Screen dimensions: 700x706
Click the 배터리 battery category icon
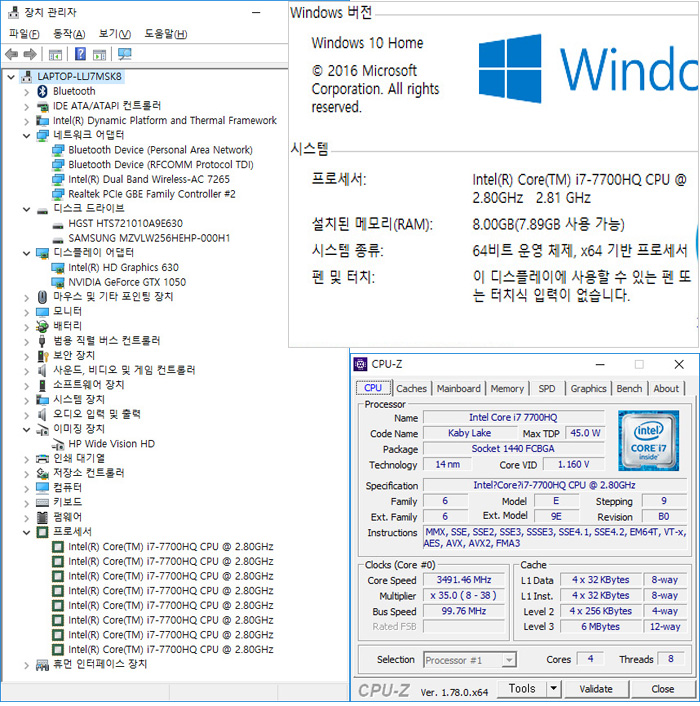click(42, 326)
